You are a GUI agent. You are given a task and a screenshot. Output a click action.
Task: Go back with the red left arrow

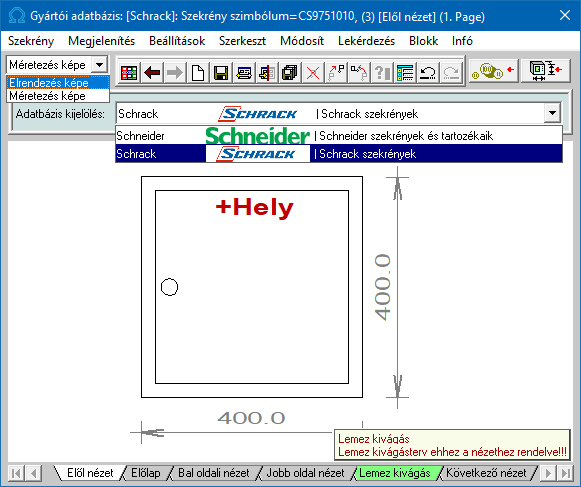(x=152, y=72)
